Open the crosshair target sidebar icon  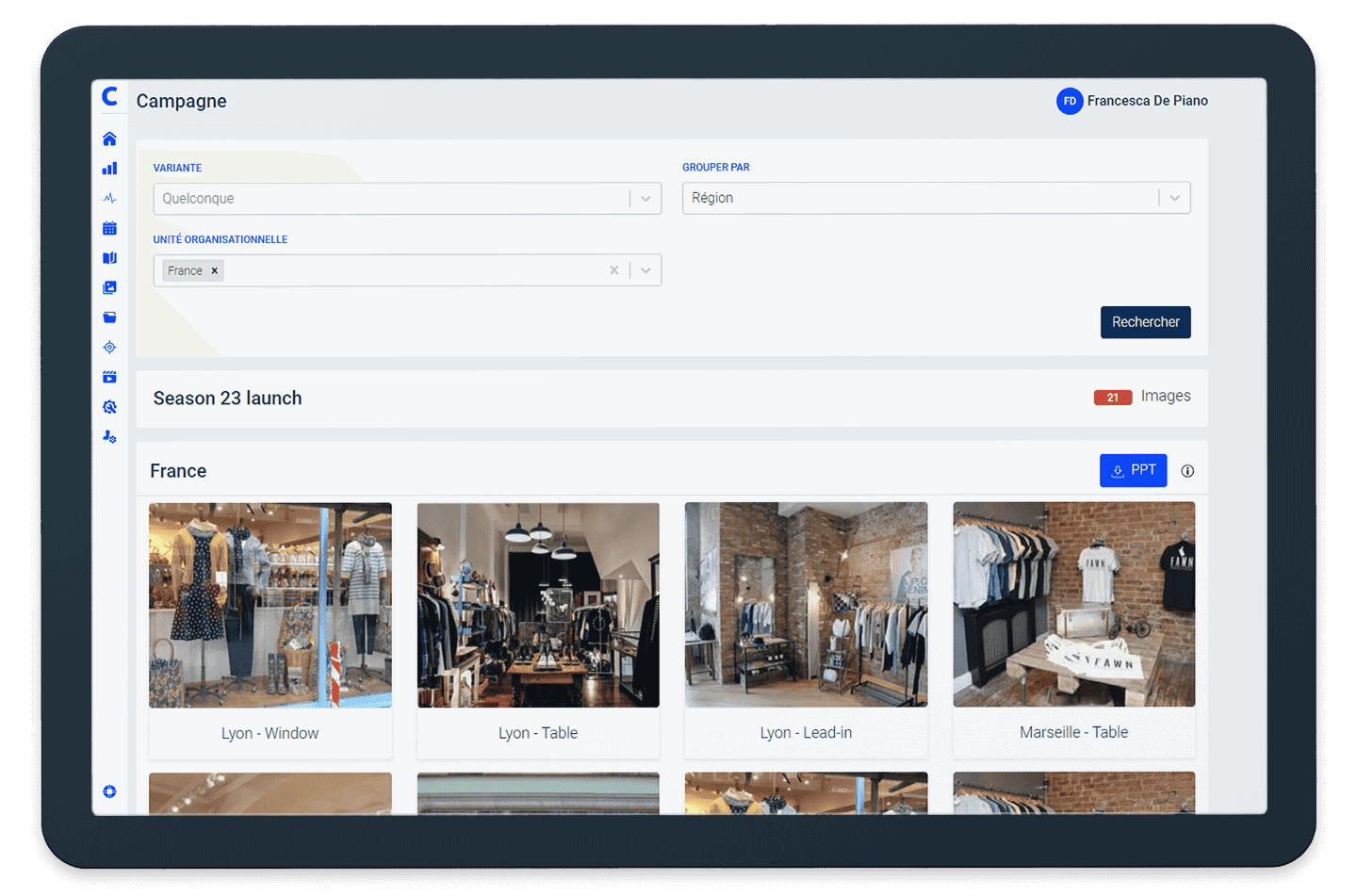click(x=109, y=348)
